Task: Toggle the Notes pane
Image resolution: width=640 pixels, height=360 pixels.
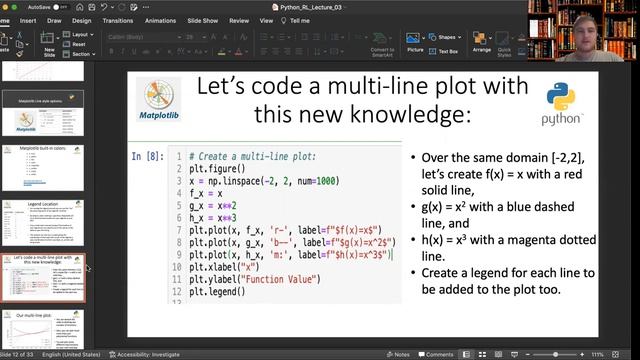Action: (x=398, y=354)
